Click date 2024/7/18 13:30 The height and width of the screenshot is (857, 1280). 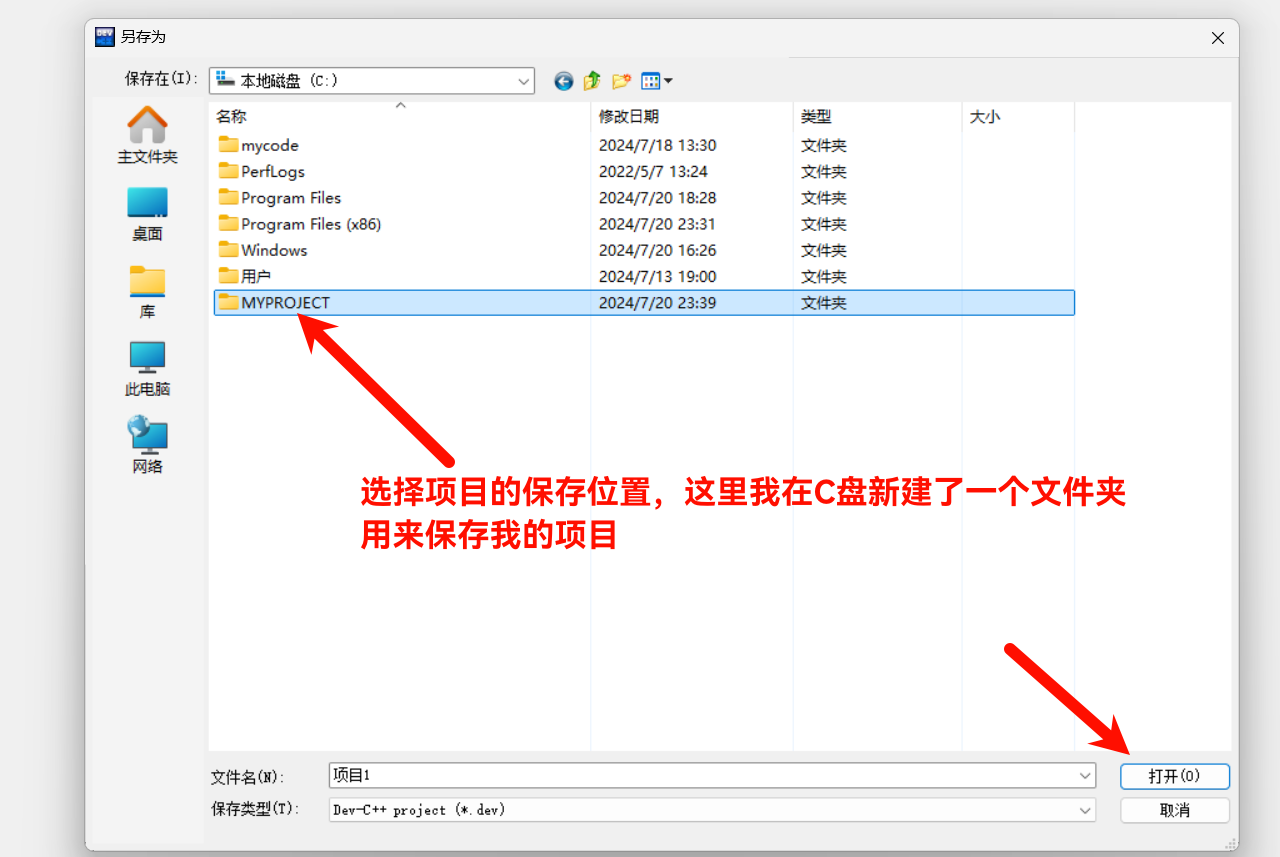pos(657,145)
